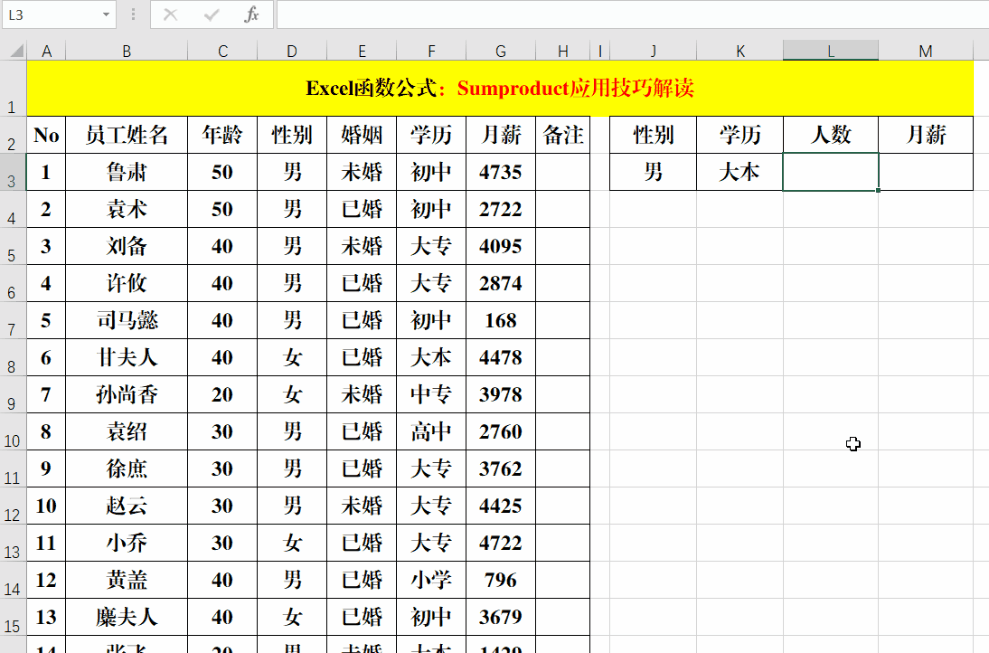Click the Name Box showing L3
This screenshot has height=653, width=989.
click(50, 15)
